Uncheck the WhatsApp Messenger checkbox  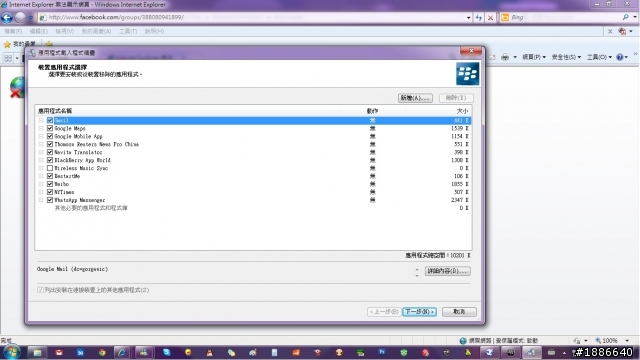50,200
